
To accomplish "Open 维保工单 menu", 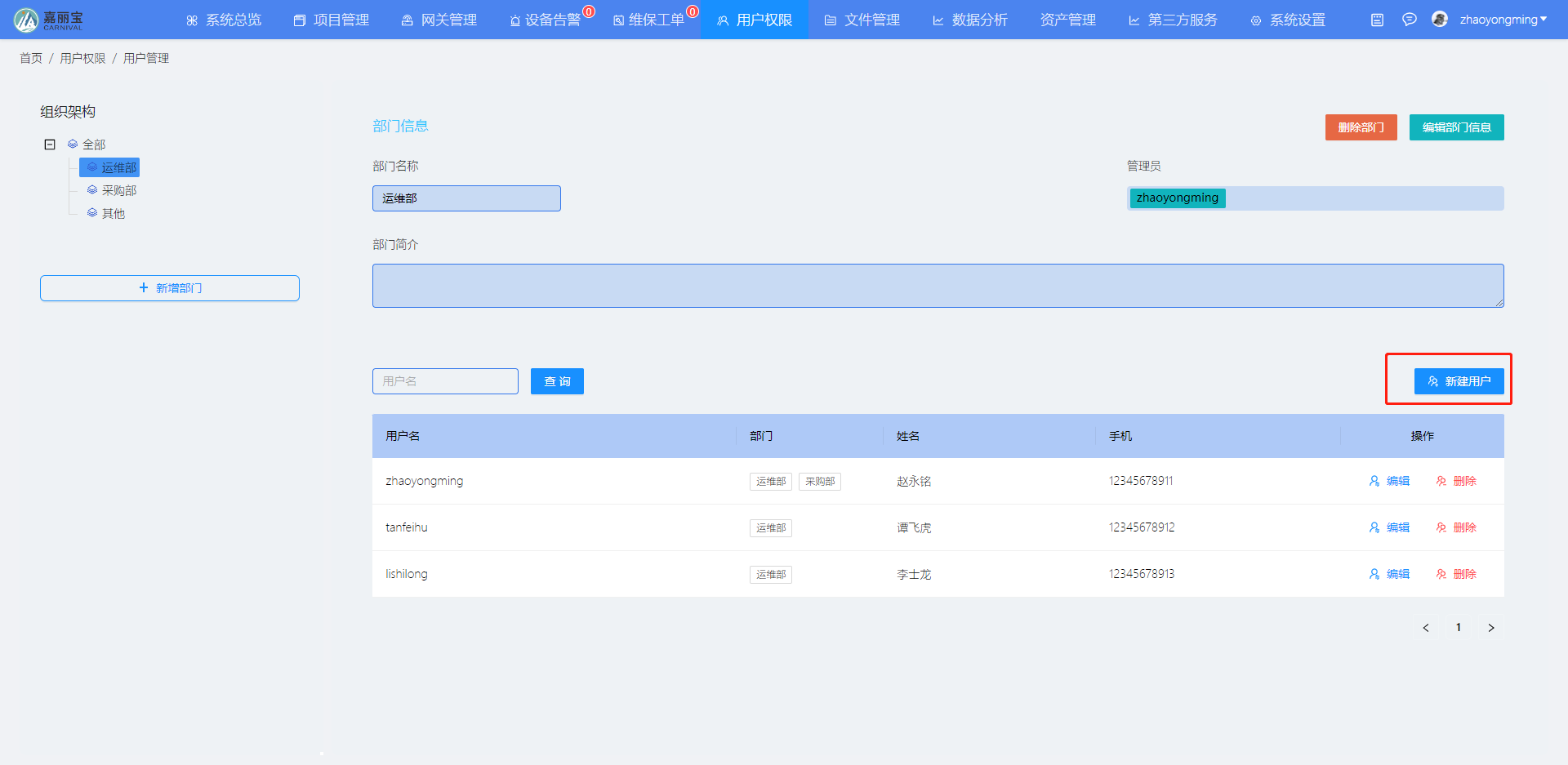I will tap(648, 20).
